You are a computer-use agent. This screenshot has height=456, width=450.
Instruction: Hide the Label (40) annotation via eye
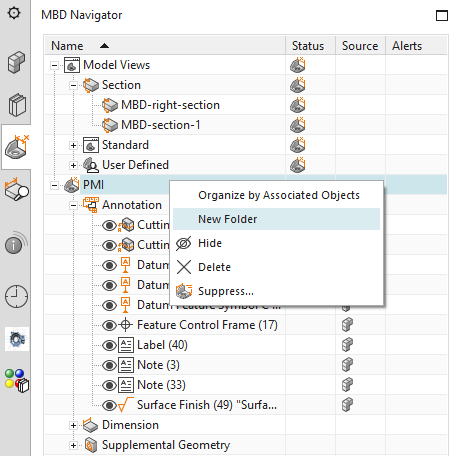click(x=109, y=345)
